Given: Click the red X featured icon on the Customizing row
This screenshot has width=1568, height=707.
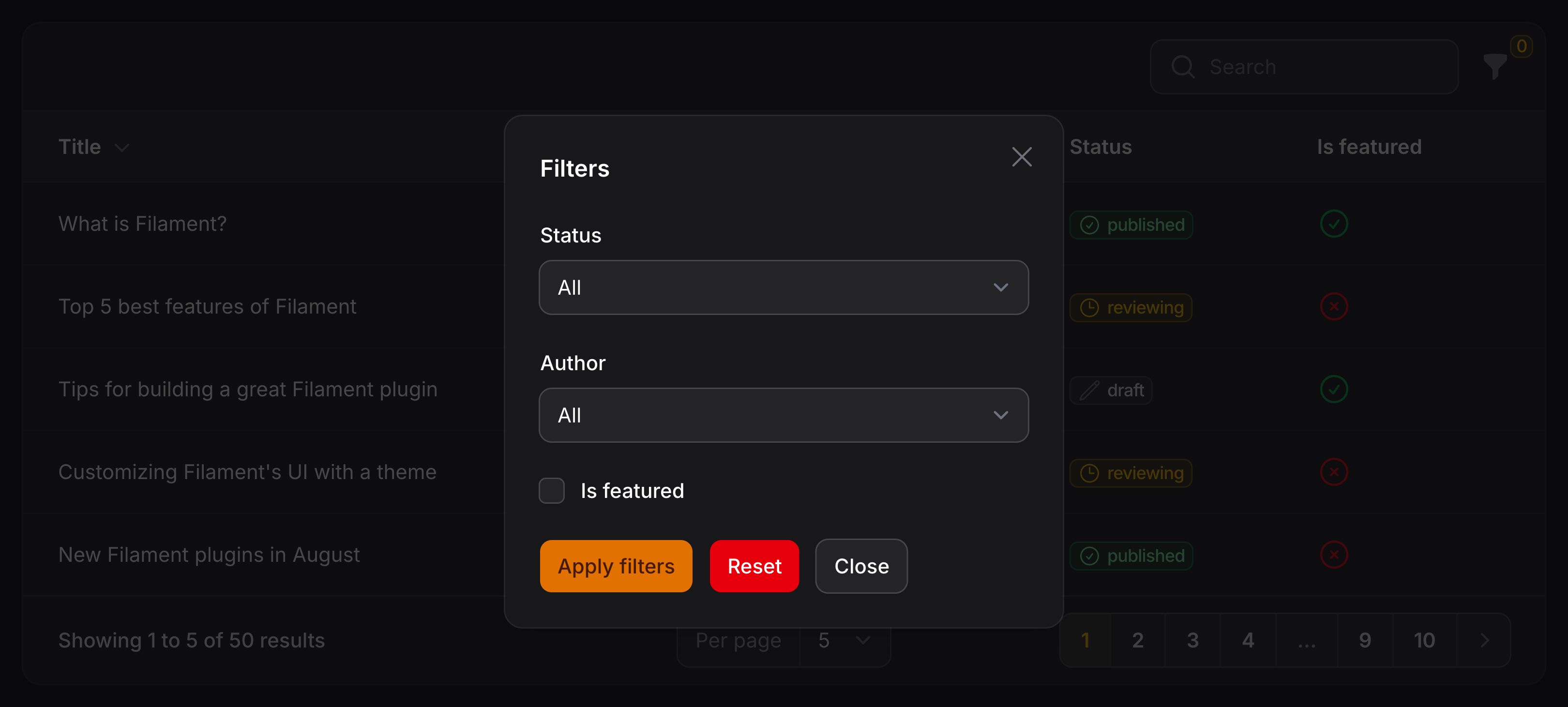Looking at the screenshot, I should [1334, 471].
